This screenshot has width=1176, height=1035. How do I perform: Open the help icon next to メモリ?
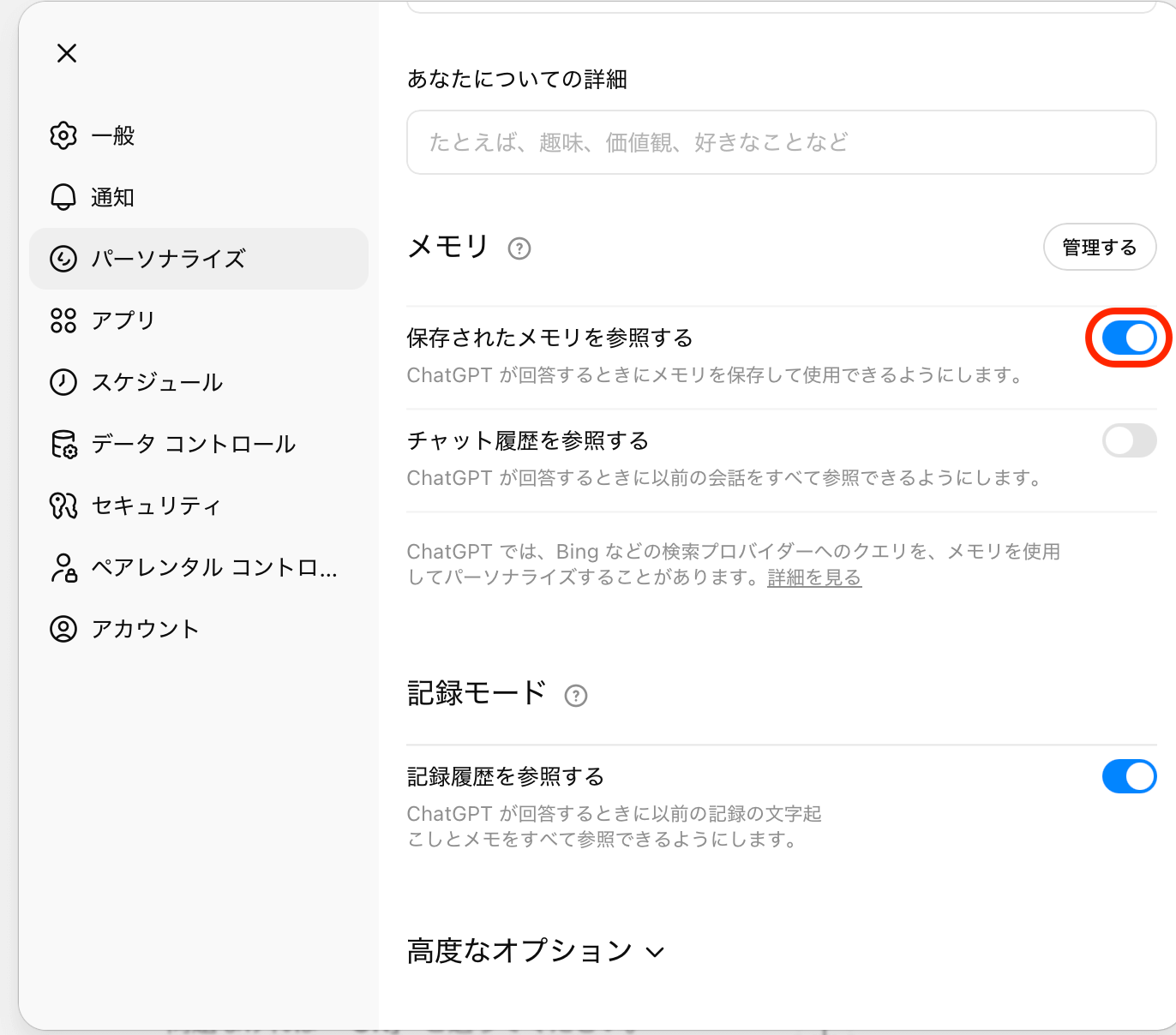point(519,248)
